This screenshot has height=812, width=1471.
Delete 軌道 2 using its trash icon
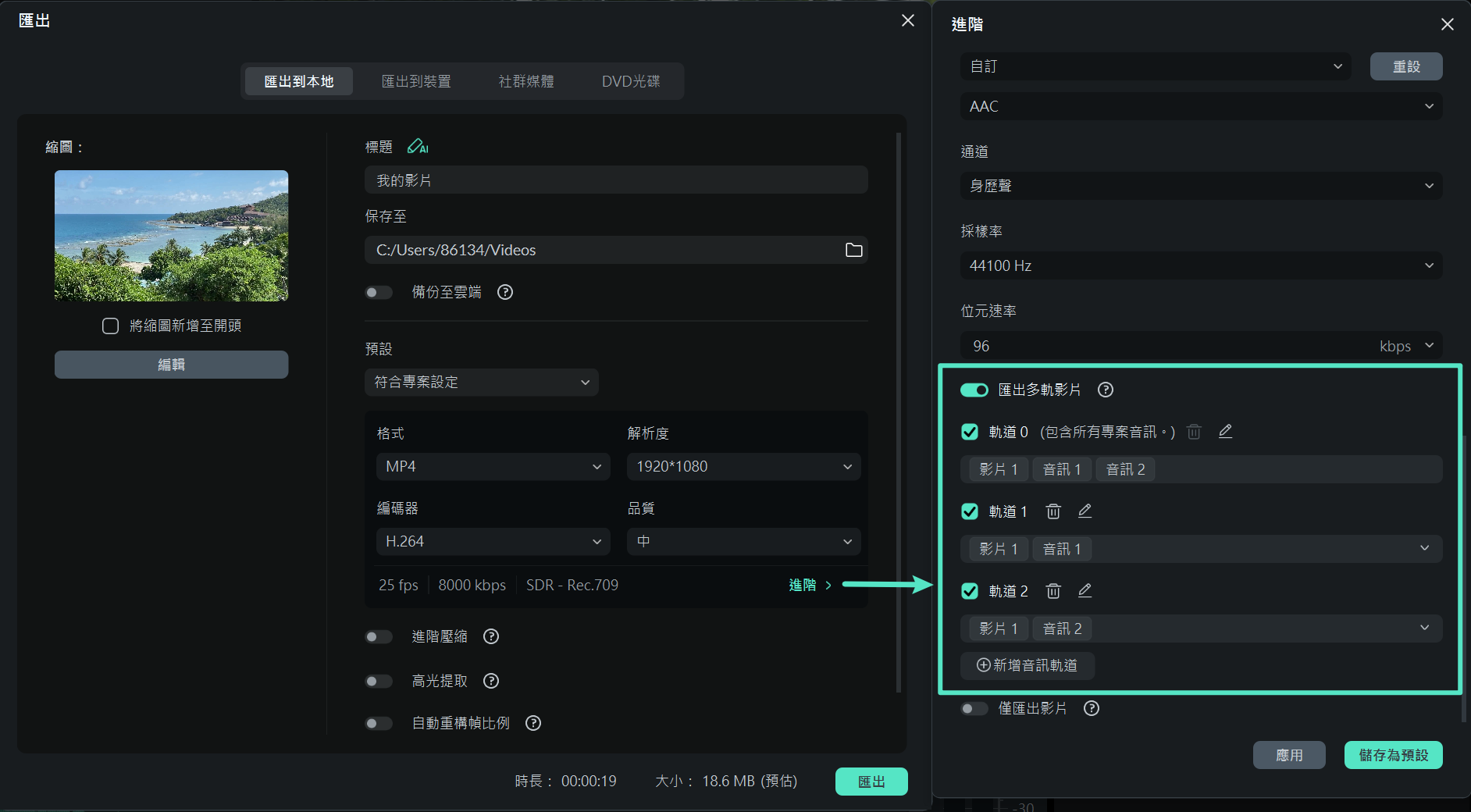1052,591
